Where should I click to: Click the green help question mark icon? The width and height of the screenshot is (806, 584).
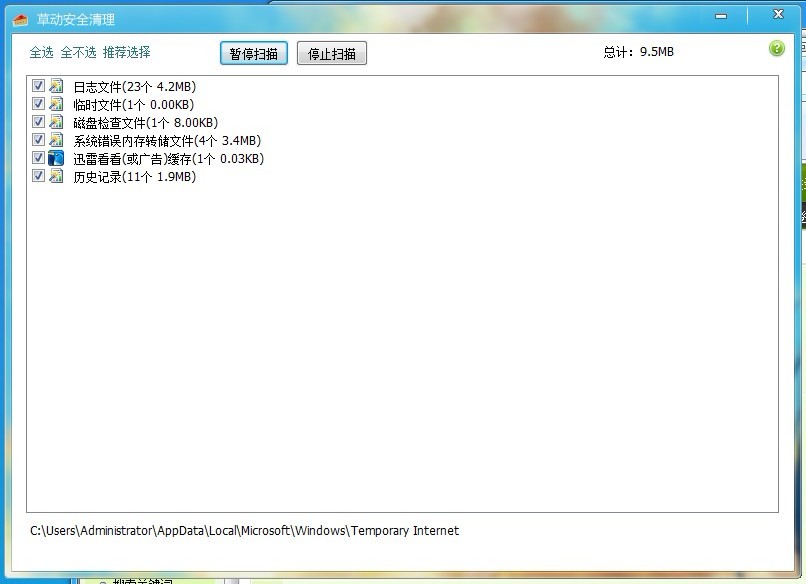[777, 49]
